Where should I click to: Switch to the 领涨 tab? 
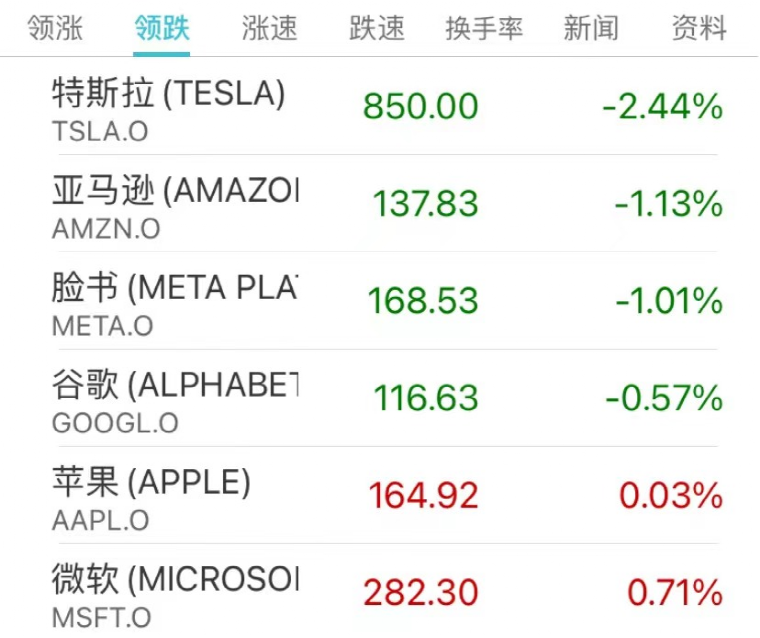click(55, 28)
